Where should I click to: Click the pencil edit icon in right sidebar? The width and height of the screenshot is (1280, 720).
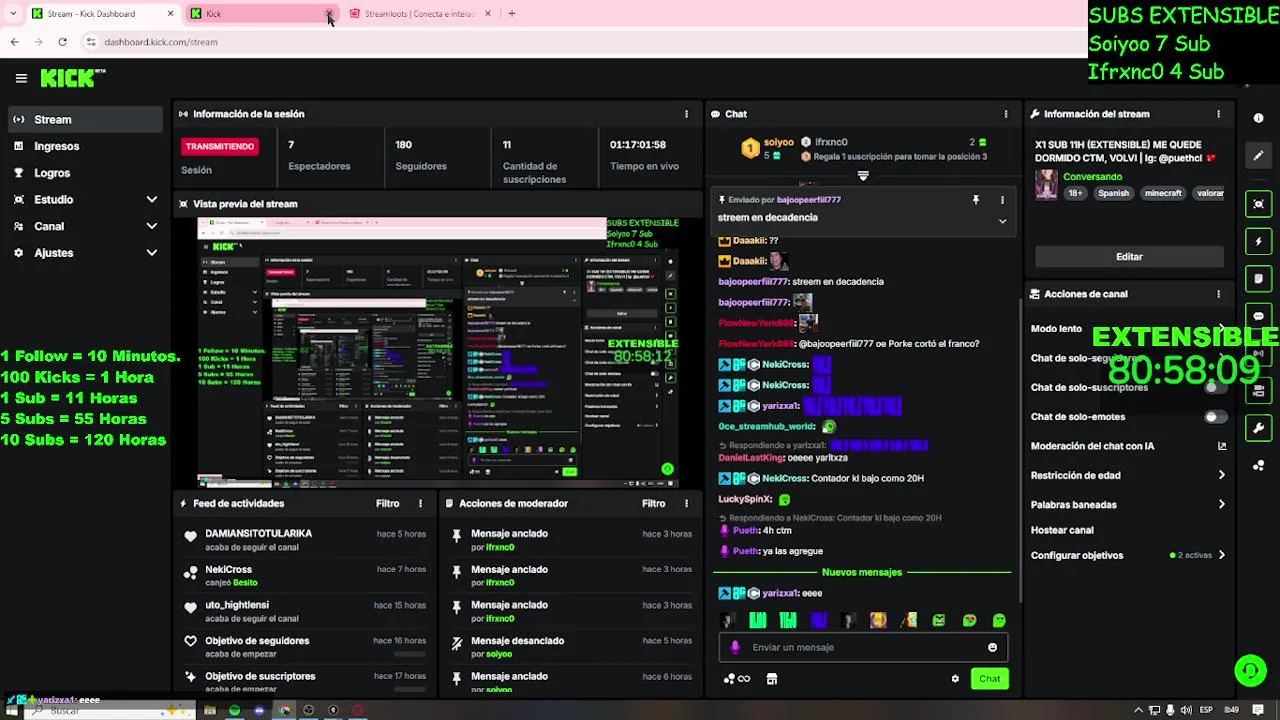coord(1258,156)
